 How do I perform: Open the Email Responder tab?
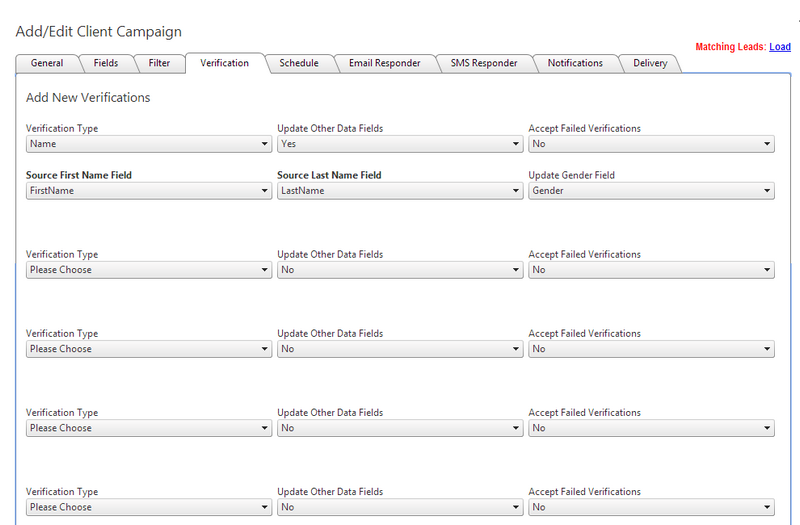(384, 63)
